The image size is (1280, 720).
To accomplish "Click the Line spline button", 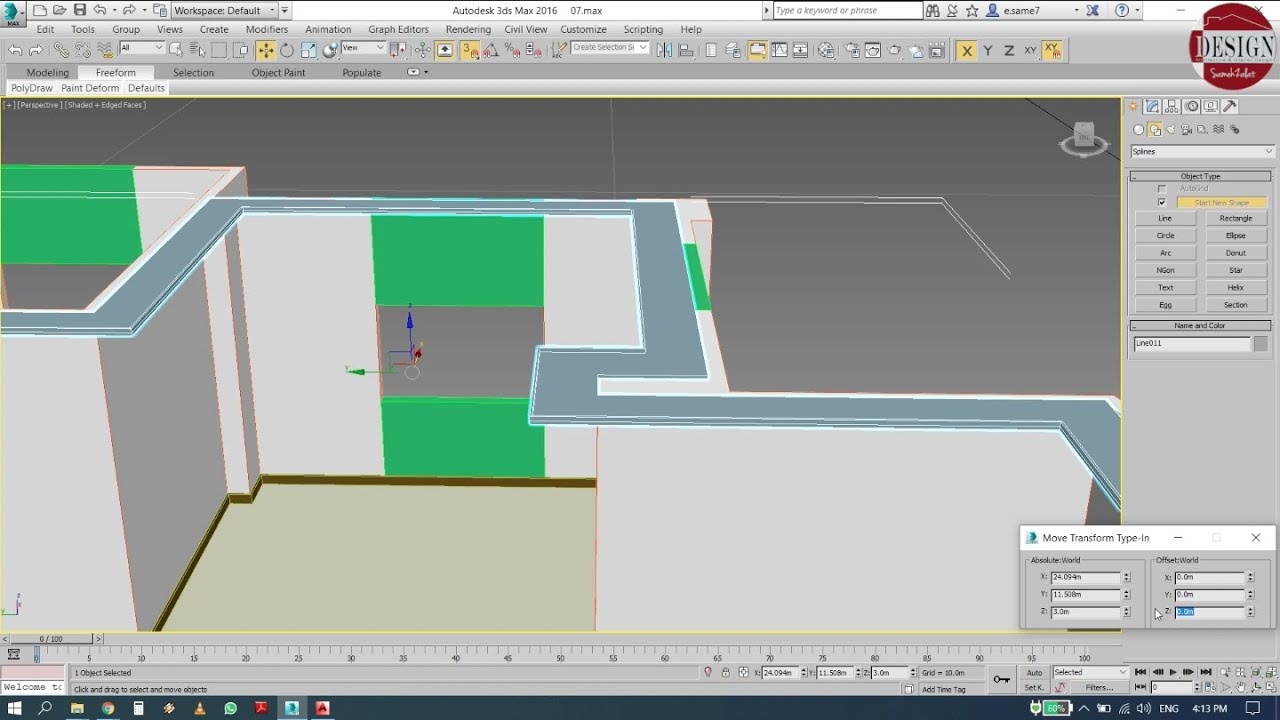I will pos(1165,218).
